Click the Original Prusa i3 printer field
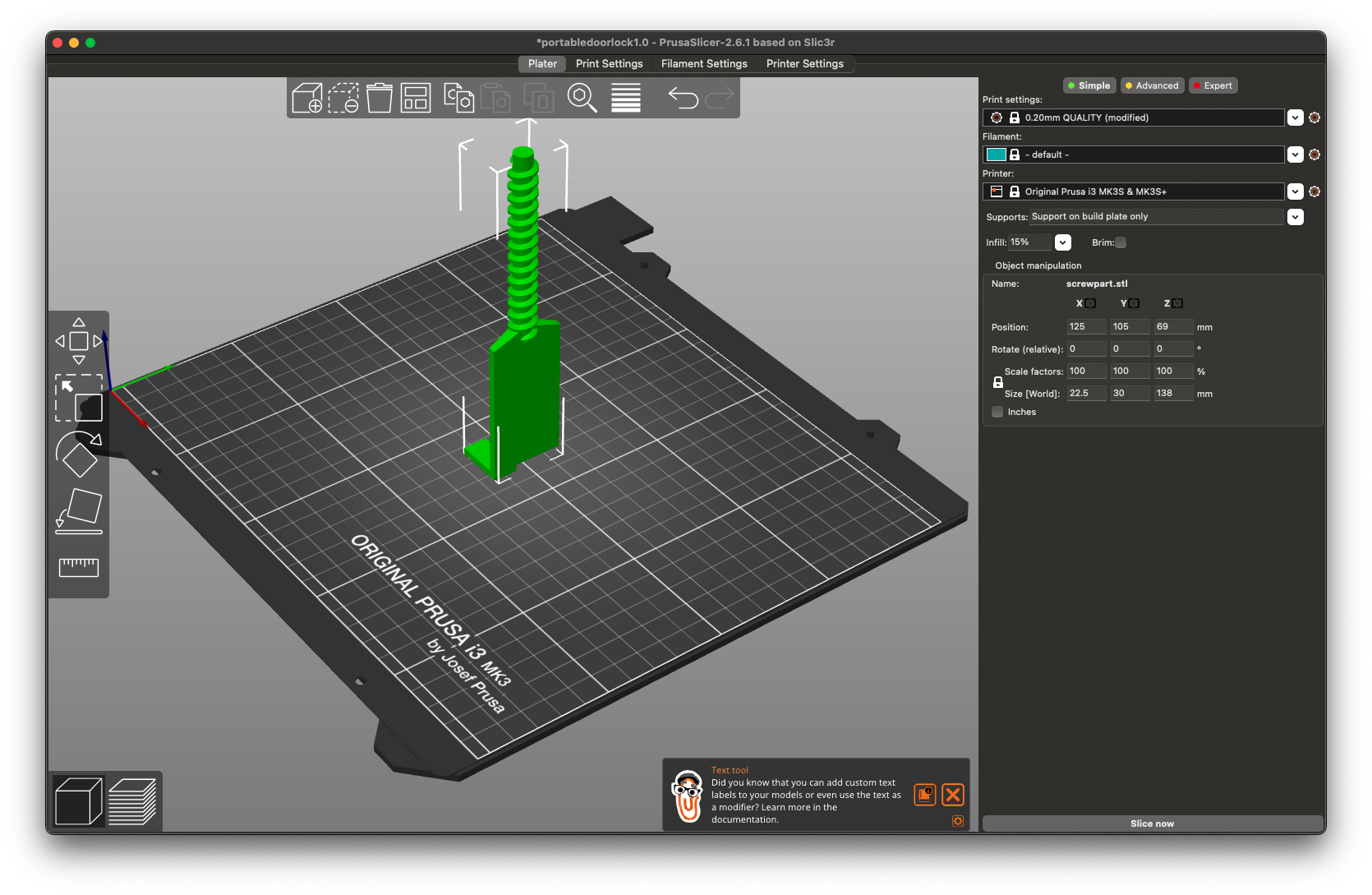The height and width of the screenshot is (895, 1372). pos(1133,191)
